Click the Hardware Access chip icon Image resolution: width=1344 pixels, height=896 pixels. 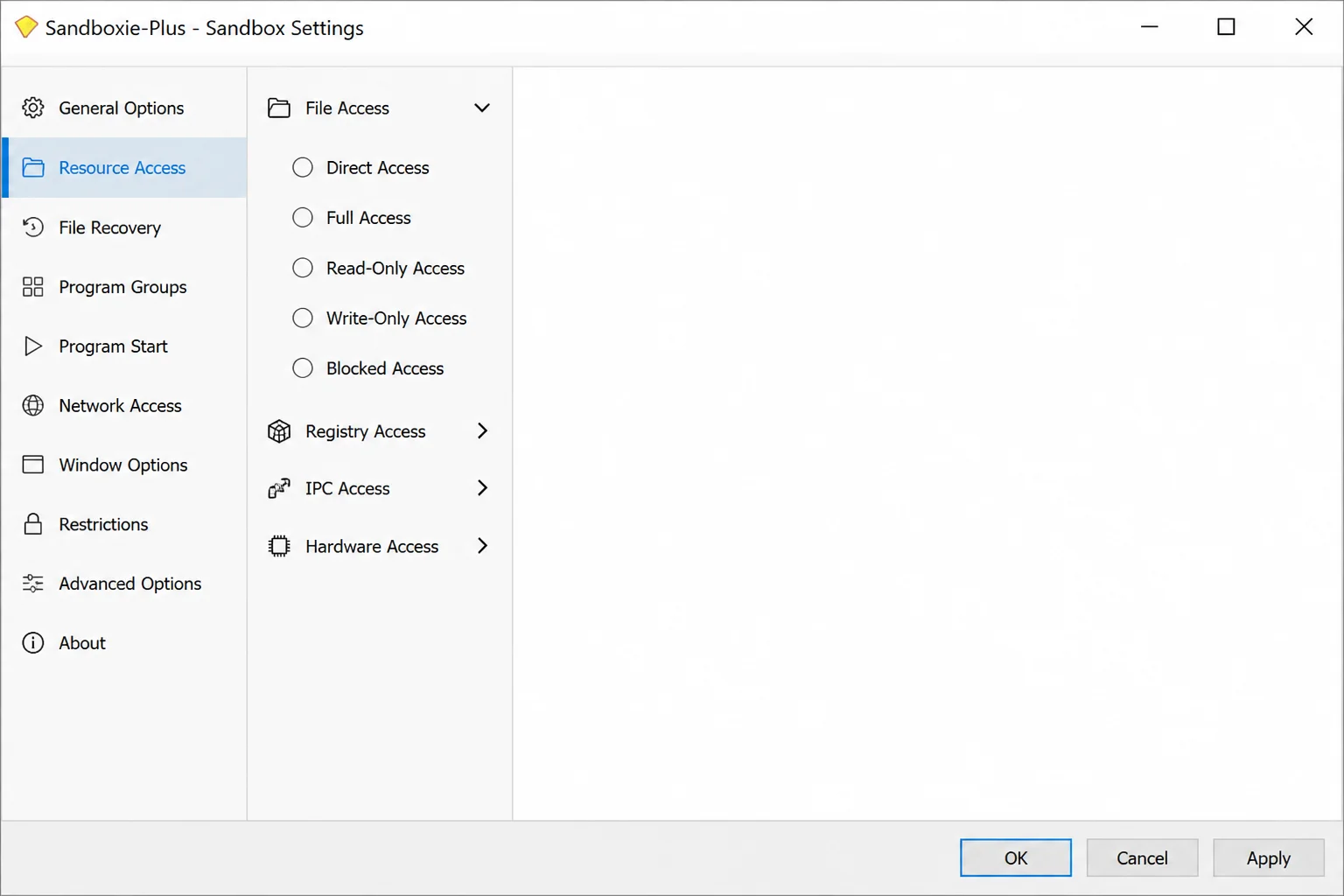pyautogui.click(x=279, y=546)
